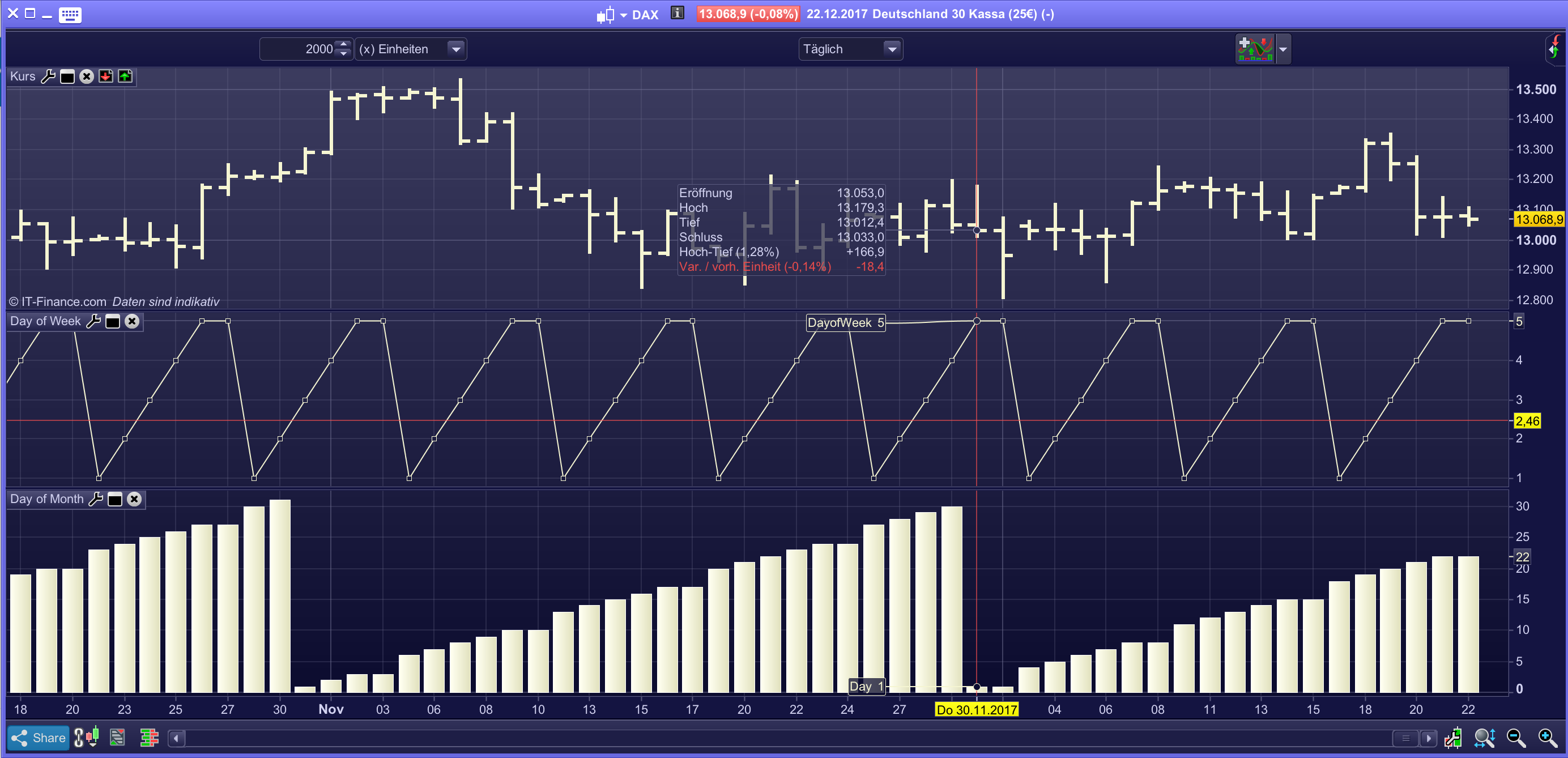This screenshot has width=1568, height=758.
Task: Click the zoom out magnifier icon
Action: tap(1516, 738)
